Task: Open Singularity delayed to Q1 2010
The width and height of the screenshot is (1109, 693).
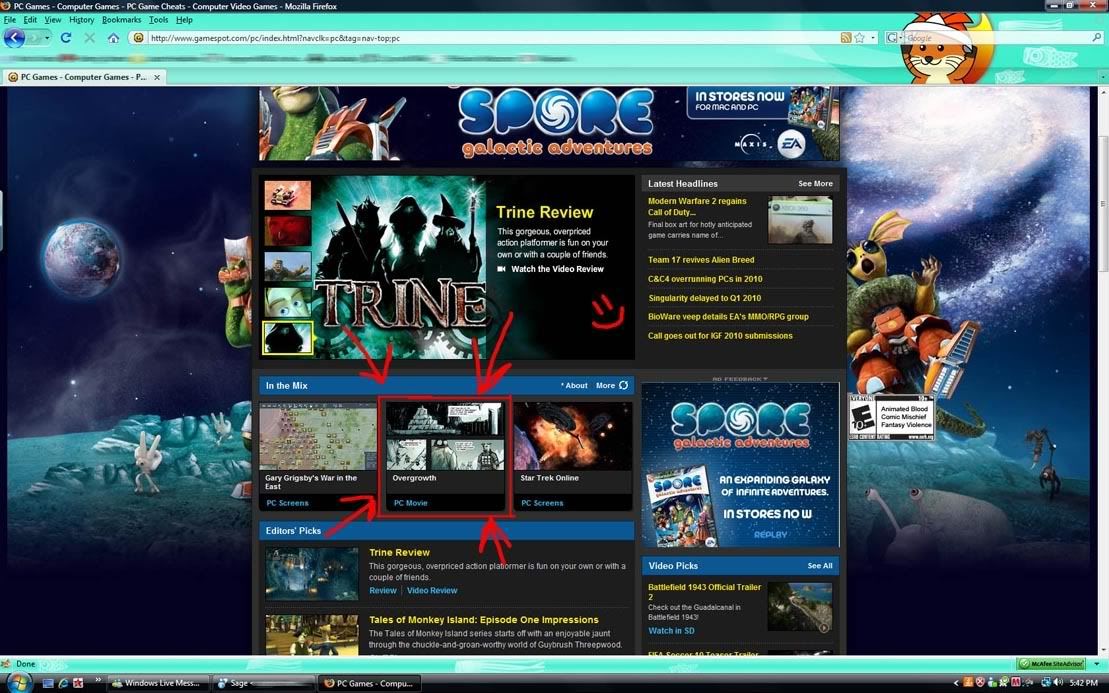Action: tap(704, 298)
